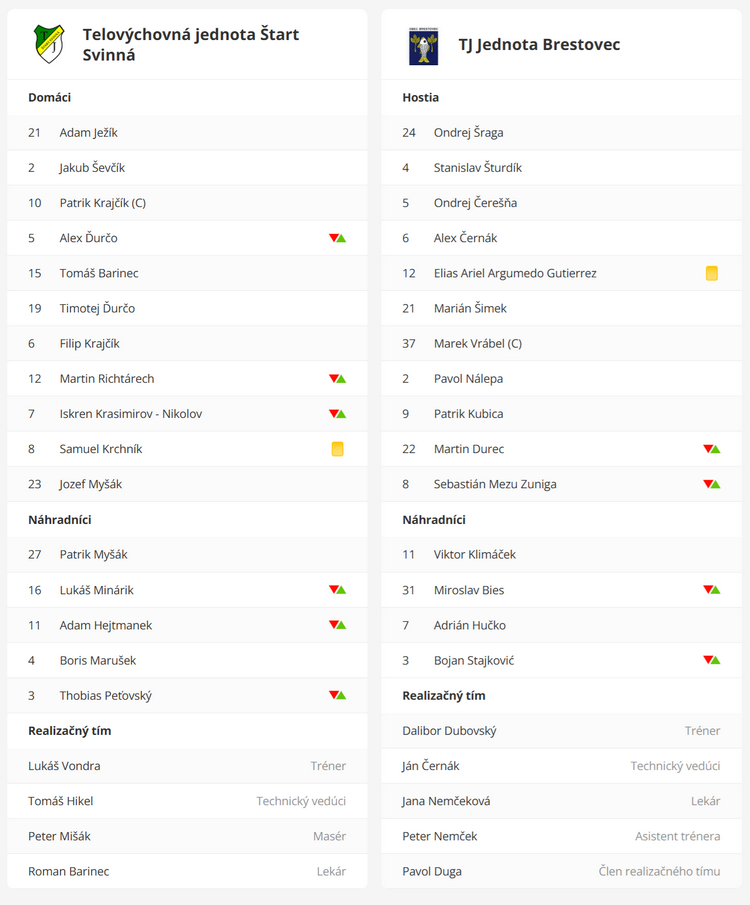Click Martin Durec's substitution arrows icon

tap(711, 449)
